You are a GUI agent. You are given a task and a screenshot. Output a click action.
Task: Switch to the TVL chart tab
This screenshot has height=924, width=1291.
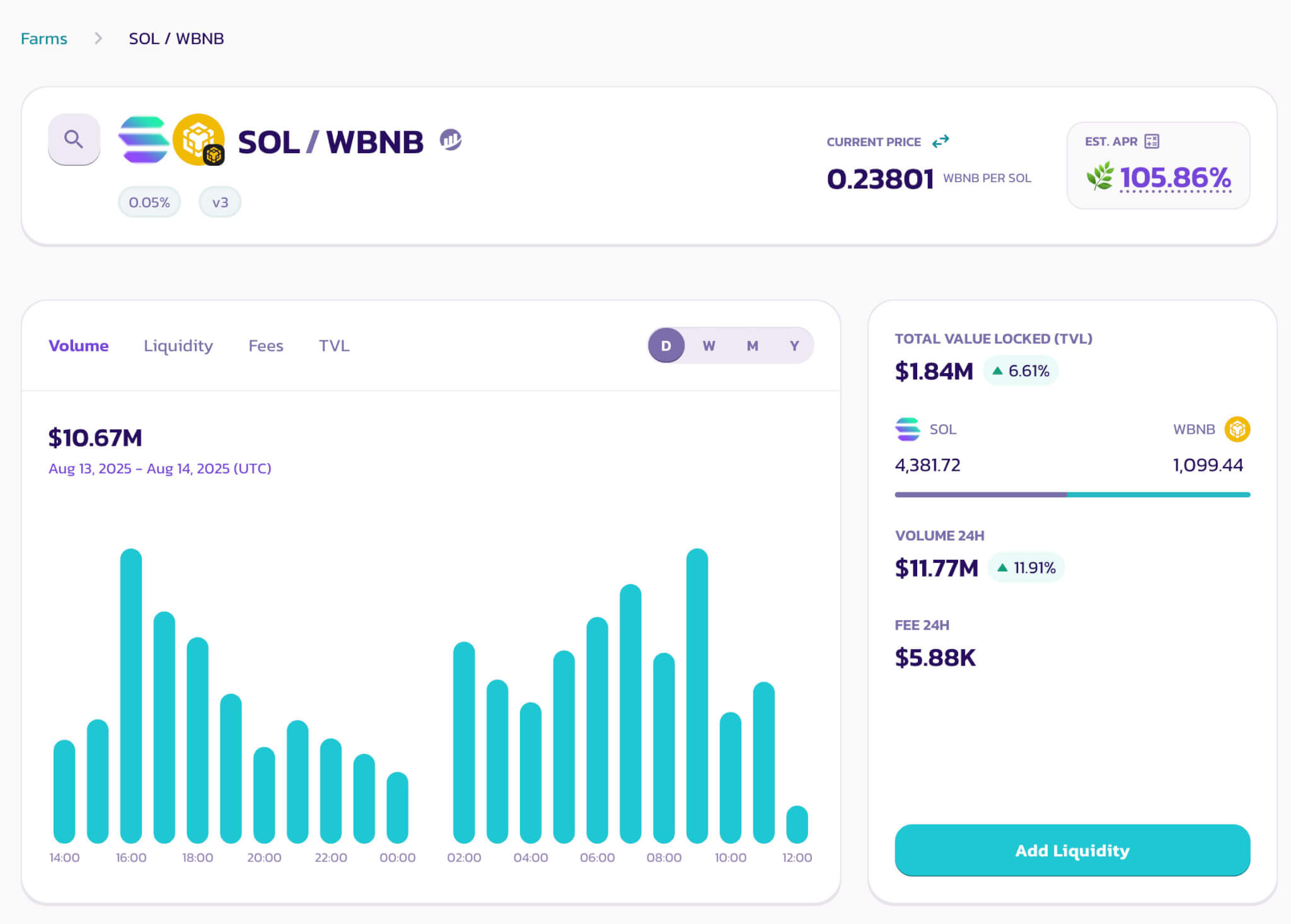[334, 345]
